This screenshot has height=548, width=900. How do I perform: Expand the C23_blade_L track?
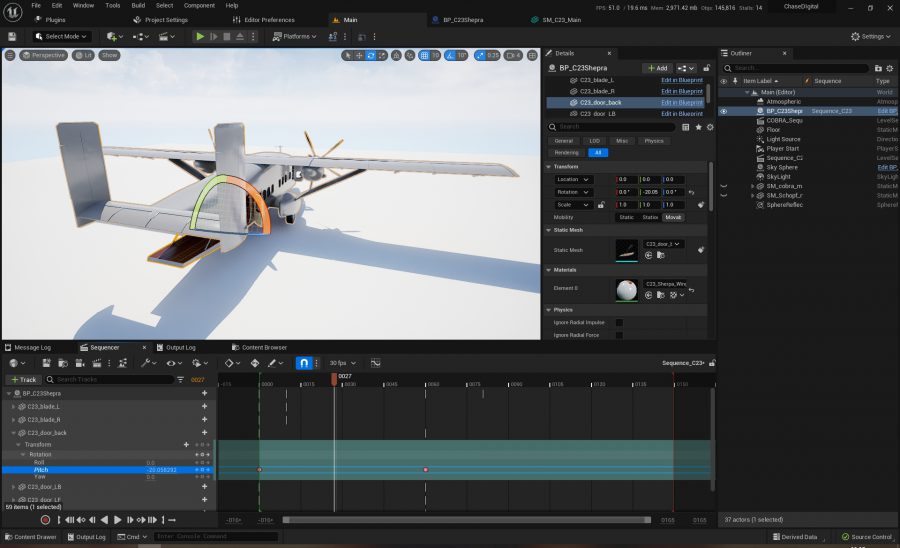pos(13,406)
